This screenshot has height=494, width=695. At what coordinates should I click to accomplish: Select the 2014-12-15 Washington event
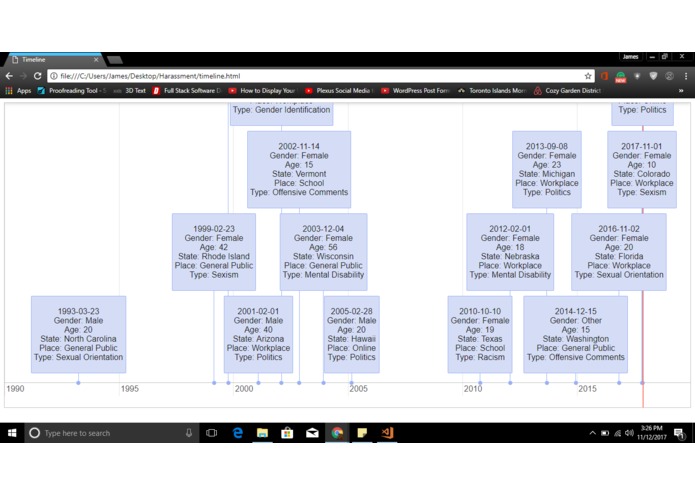[x=576, y=335]
